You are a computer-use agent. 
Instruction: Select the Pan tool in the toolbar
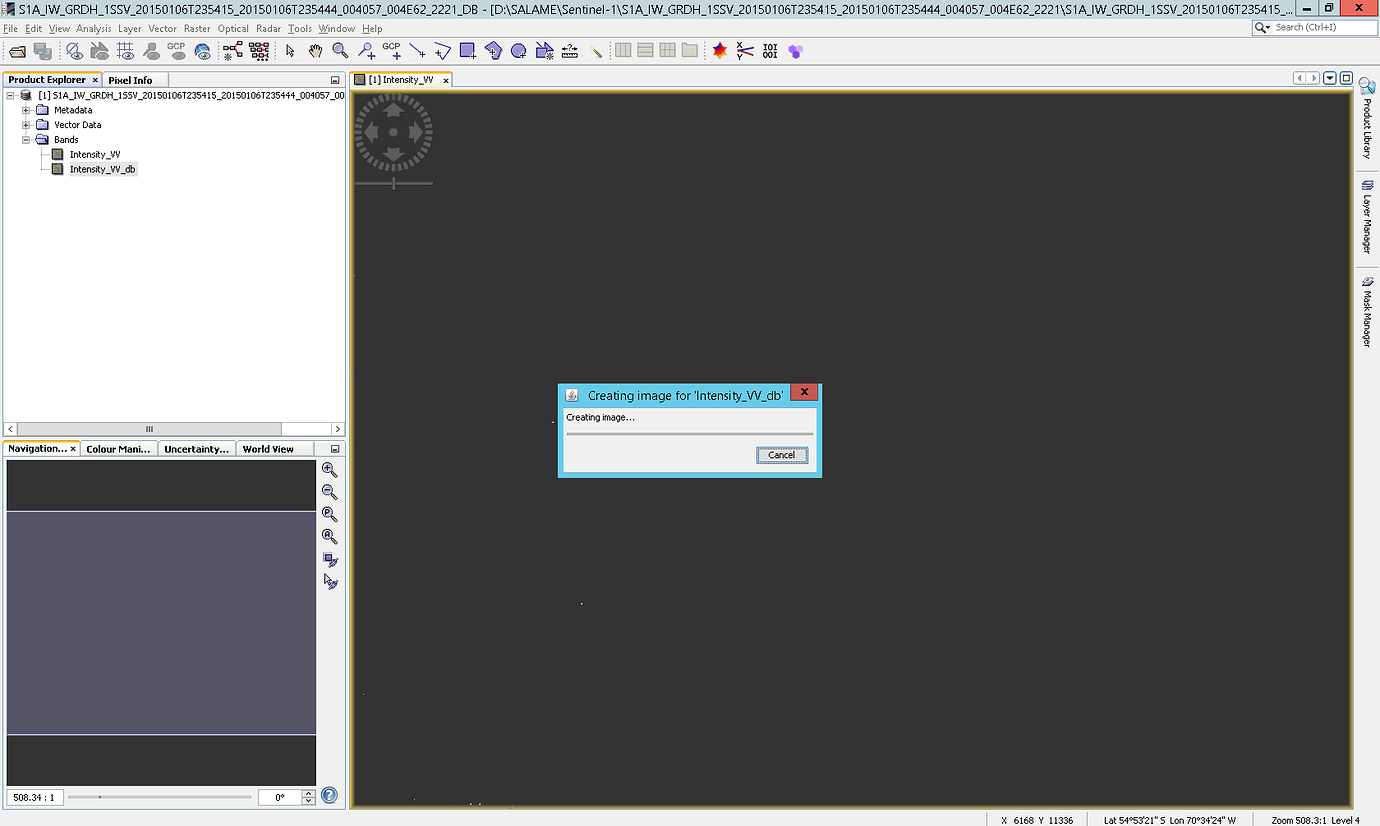pos(315,50)
